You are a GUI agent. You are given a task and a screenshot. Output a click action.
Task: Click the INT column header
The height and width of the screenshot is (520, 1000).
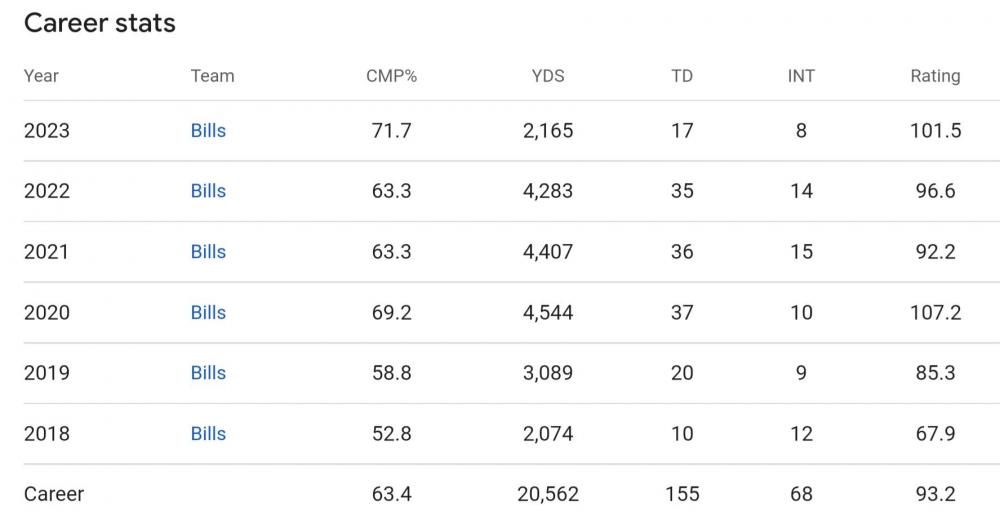[801, 76]
